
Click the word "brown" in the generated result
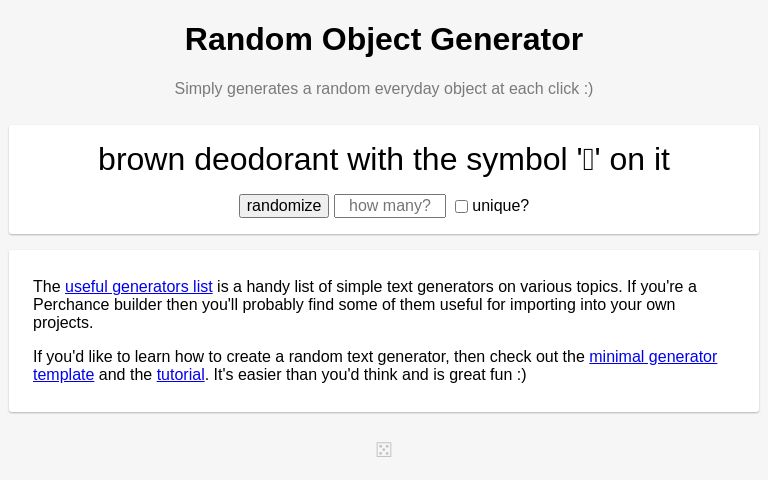tap(141, 160)
